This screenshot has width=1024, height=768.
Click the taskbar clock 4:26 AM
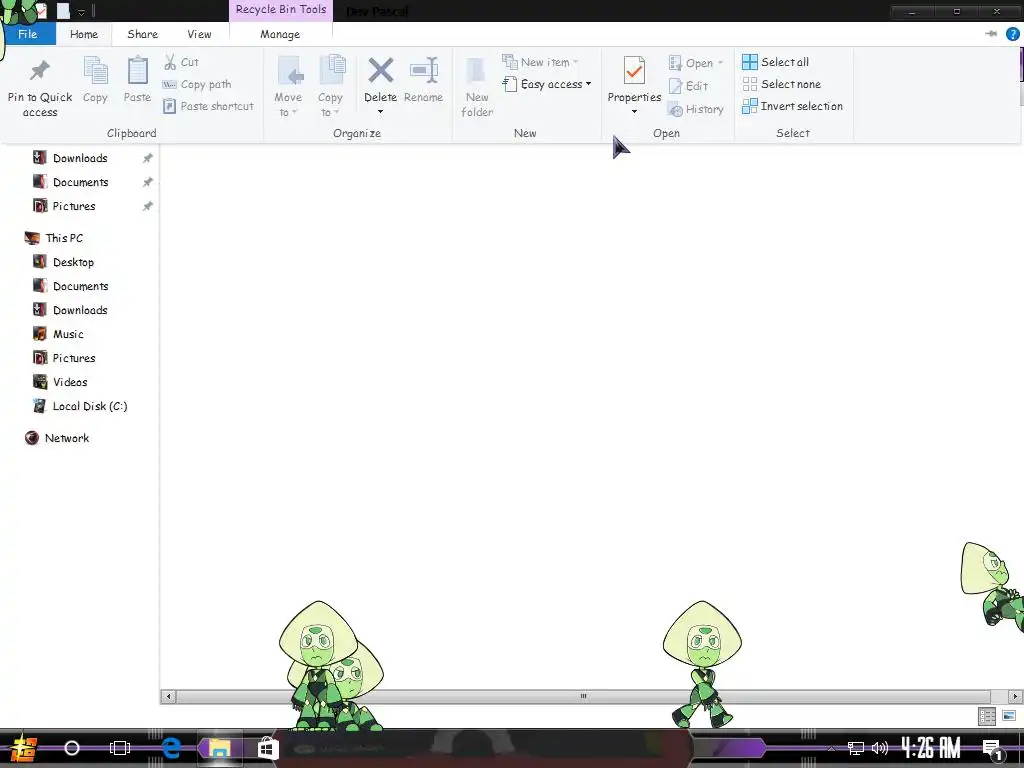click(x=931, y=748)
